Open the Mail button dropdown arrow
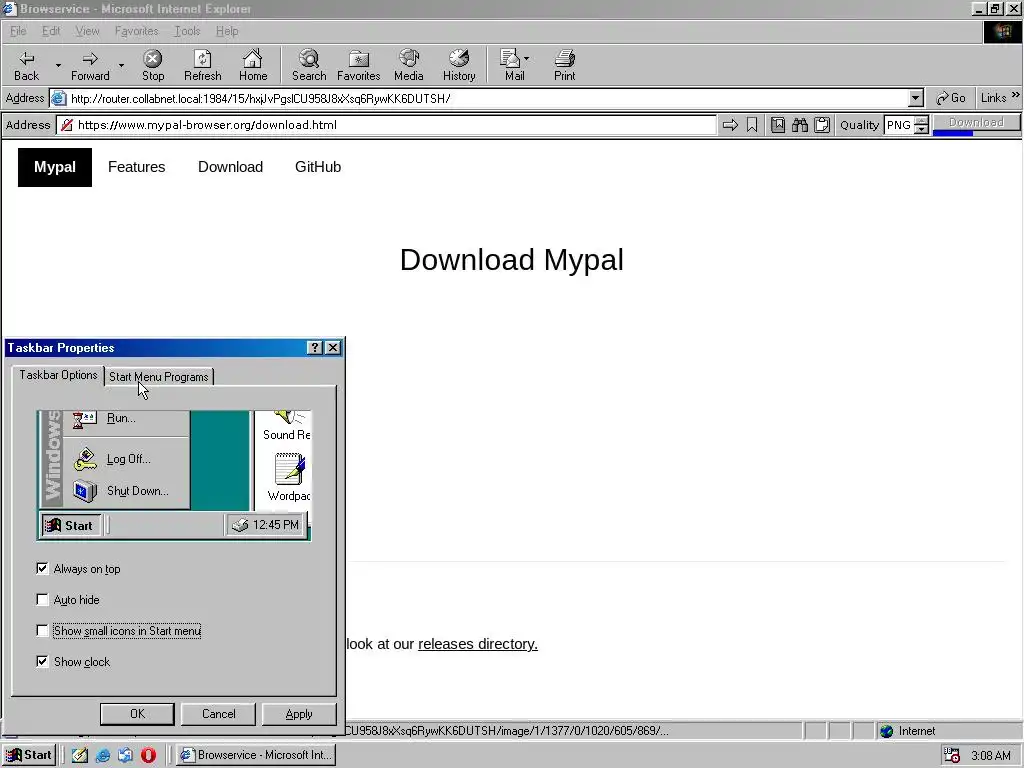Screen dimensions: 1024x768 pos(526,58)
